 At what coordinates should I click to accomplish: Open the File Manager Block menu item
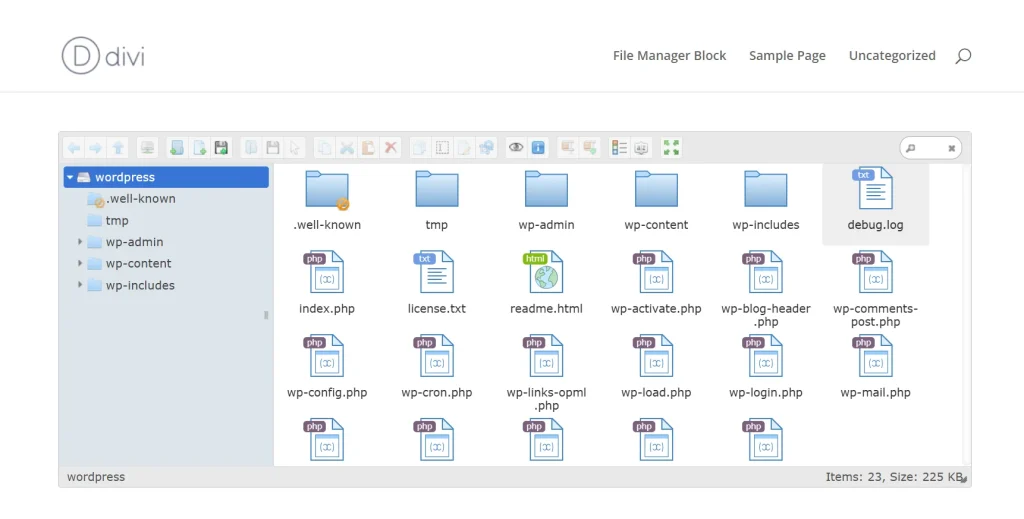tap(669, 55)
